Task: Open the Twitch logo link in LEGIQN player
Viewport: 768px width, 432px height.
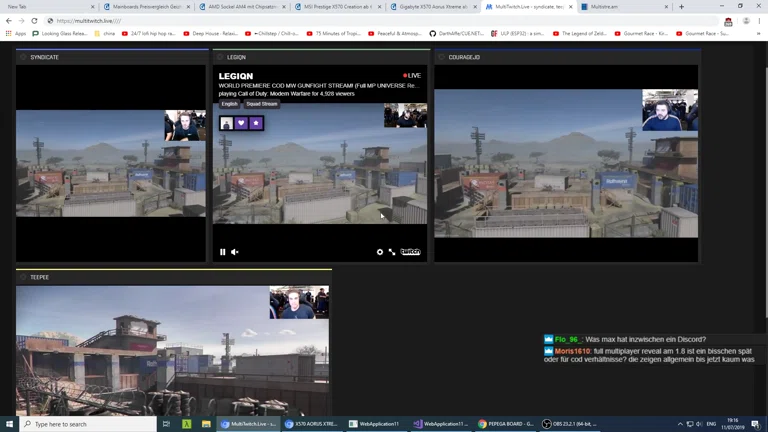Action: point(410,252)
